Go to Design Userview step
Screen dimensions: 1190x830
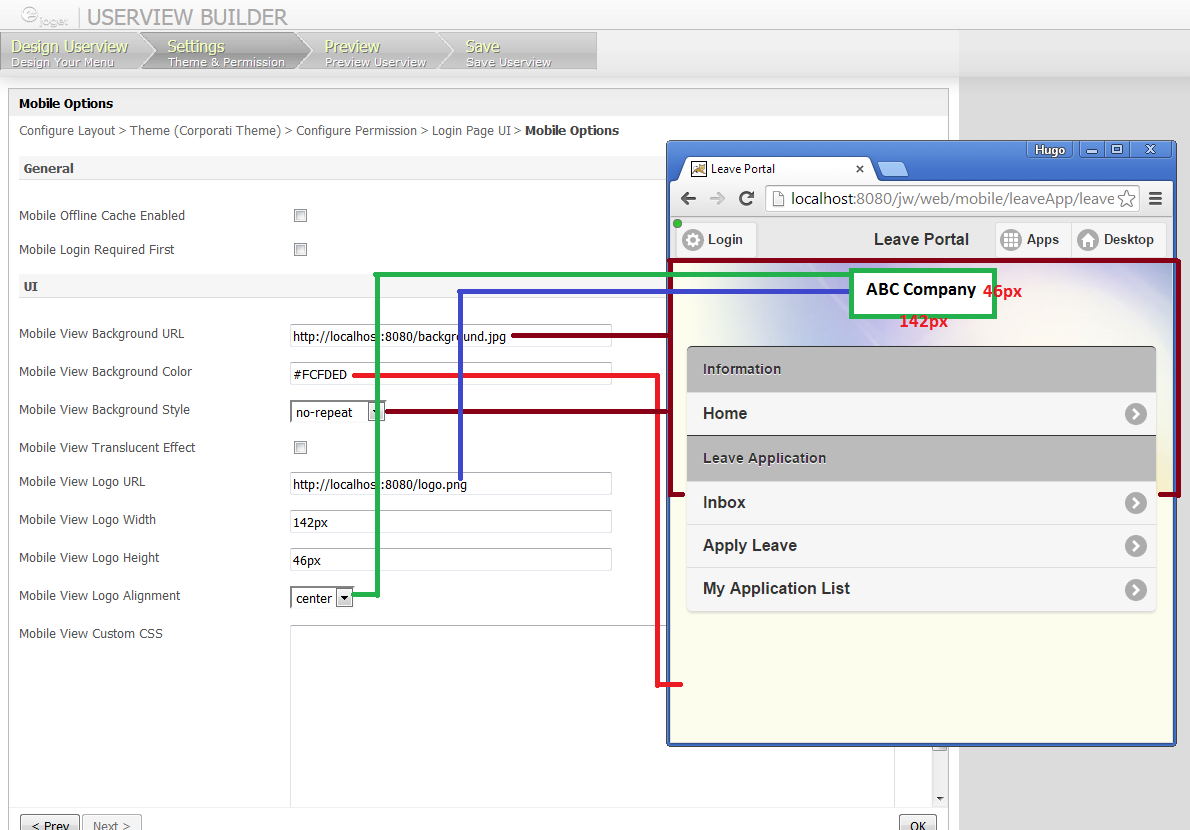[x=70, y=52]
